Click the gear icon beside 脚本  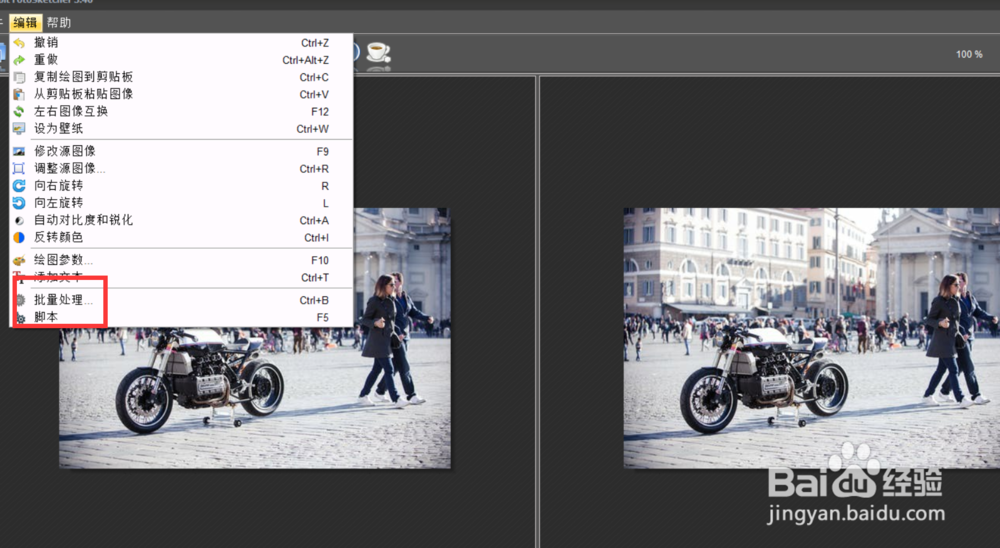pos(20,318)
